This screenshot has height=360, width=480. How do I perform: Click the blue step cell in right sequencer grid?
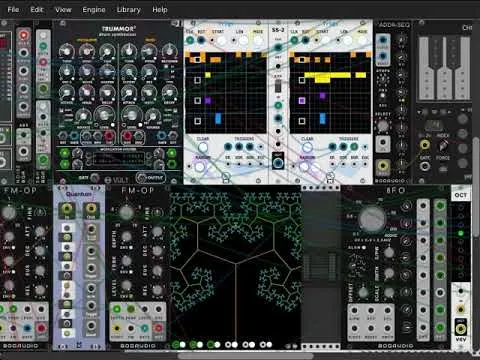point(323,118)
